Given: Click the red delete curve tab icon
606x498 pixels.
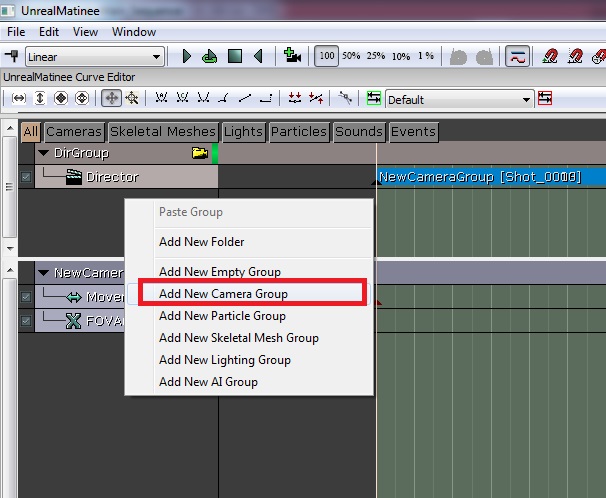Looking at the screenshot, I should pyautogui.click(x=545, y=98).
